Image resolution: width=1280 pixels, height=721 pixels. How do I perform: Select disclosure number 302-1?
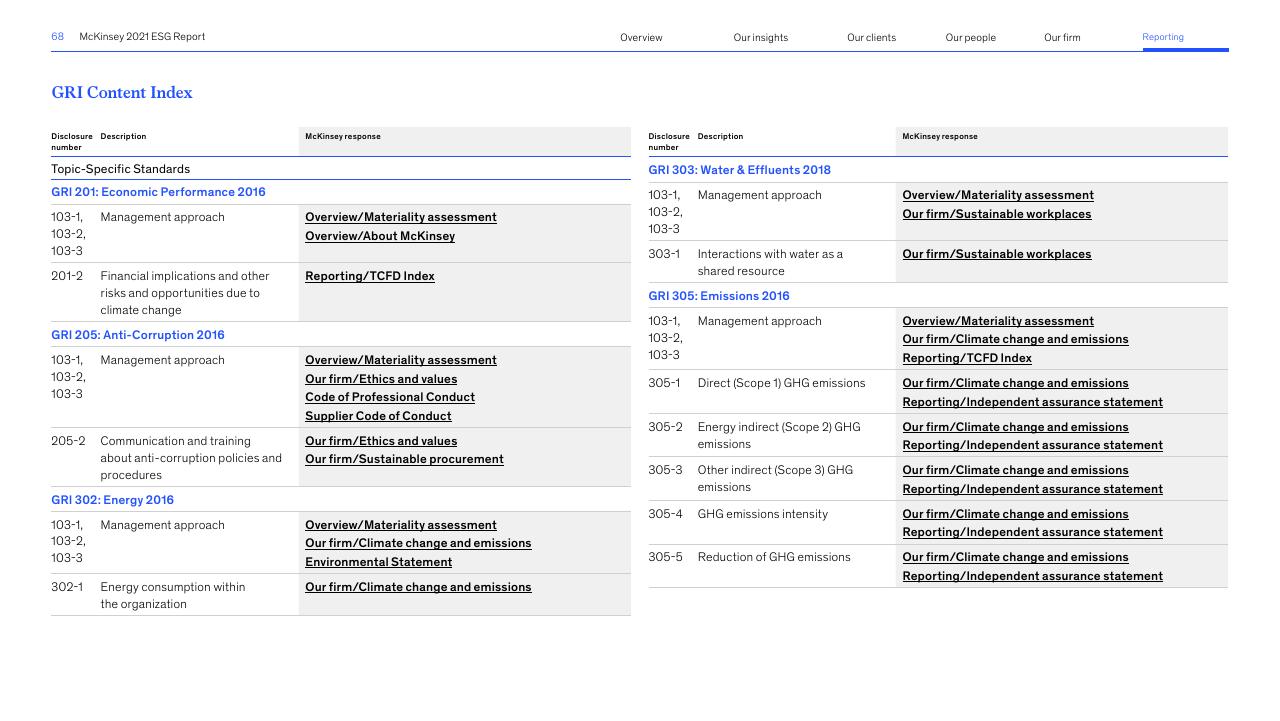67,587
